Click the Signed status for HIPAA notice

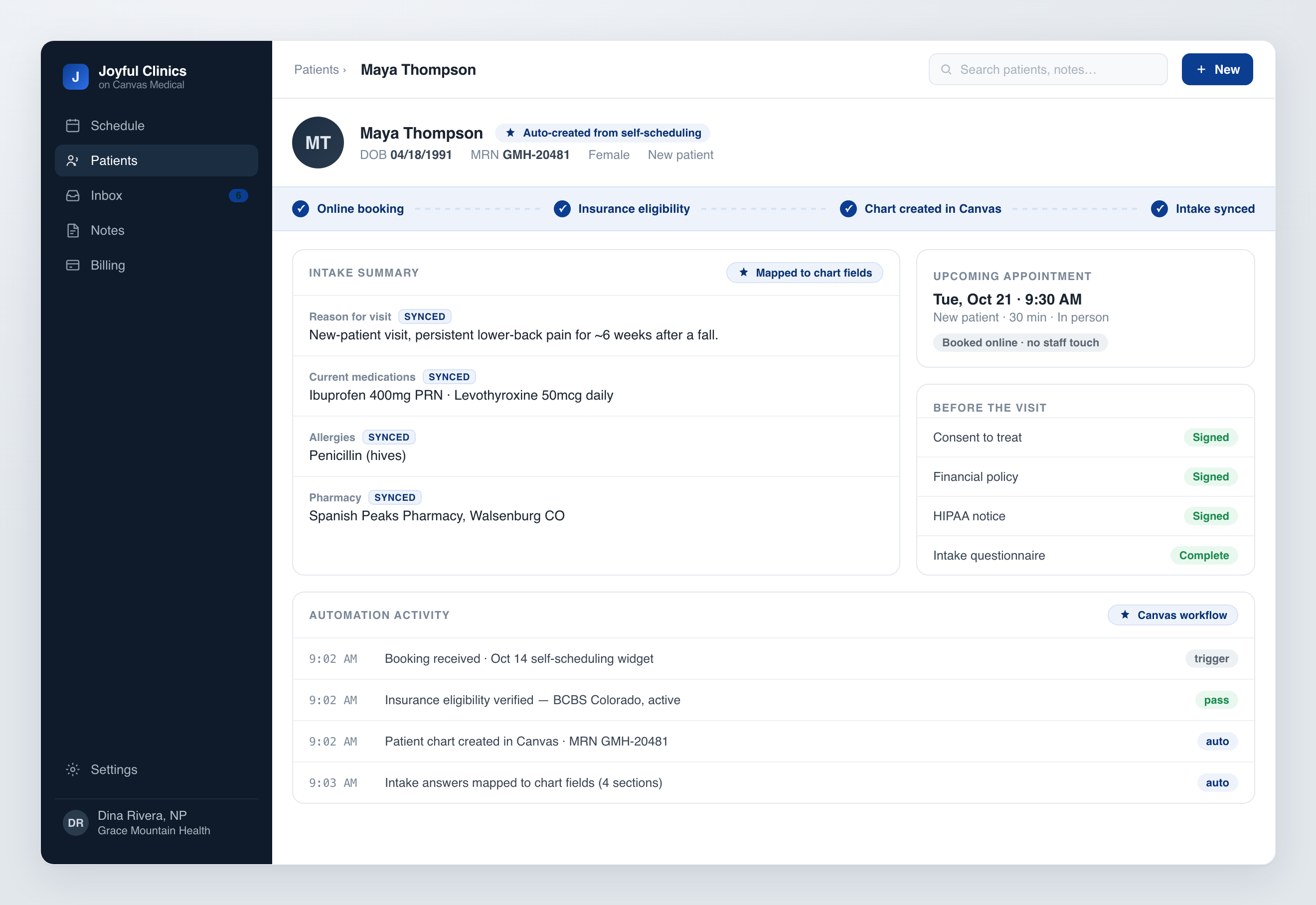coord(1210,515)
